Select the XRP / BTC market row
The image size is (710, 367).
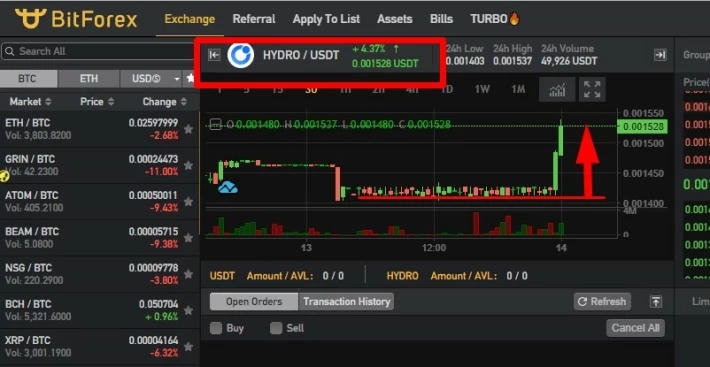(100, 347)
